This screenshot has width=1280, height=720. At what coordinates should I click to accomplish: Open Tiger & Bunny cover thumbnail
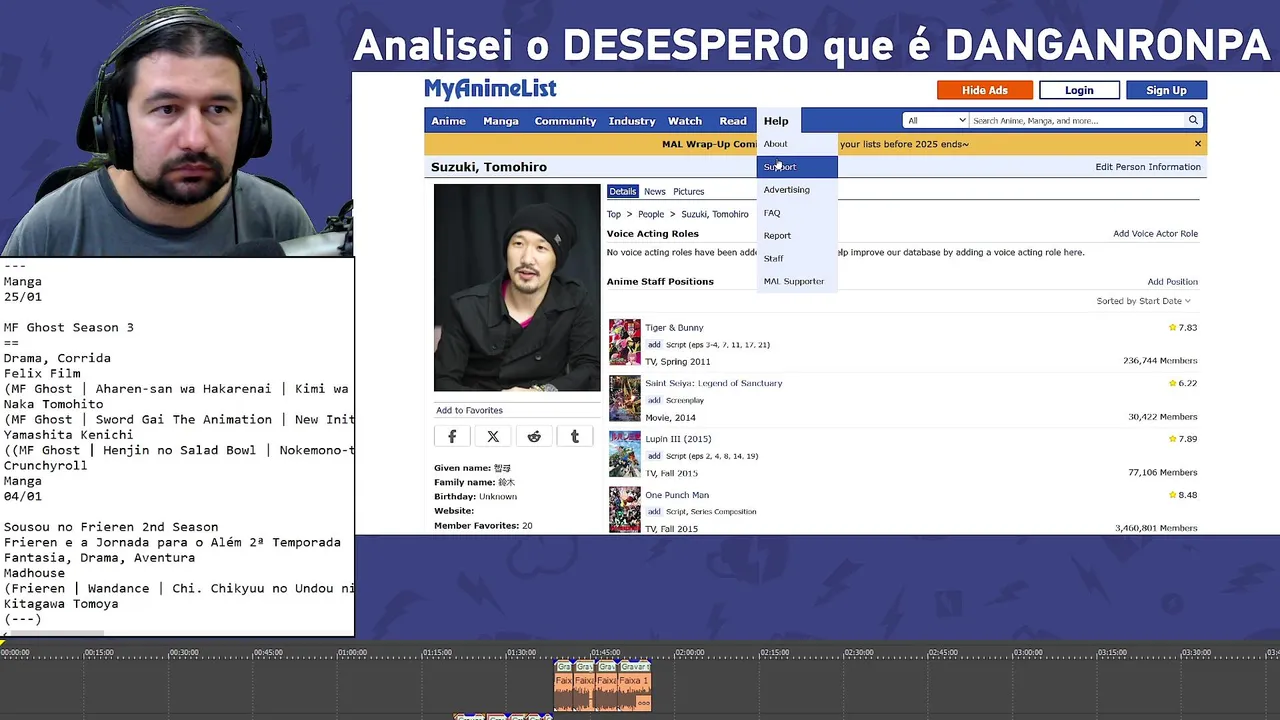tap(625, 343)
